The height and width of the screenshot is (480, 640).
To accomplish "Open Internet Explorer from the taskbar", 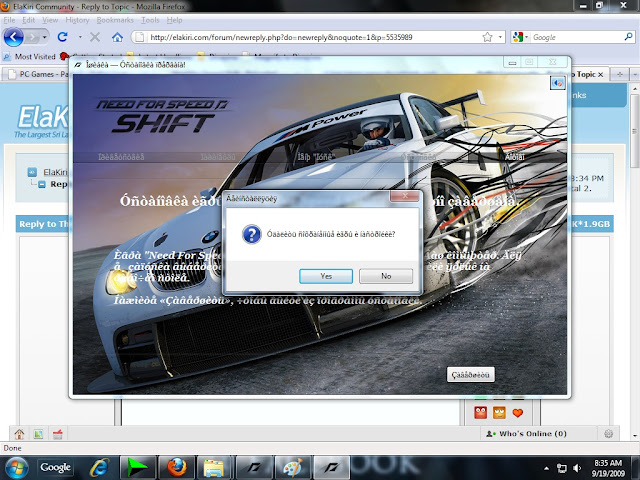I will click(x=99, y=467).
